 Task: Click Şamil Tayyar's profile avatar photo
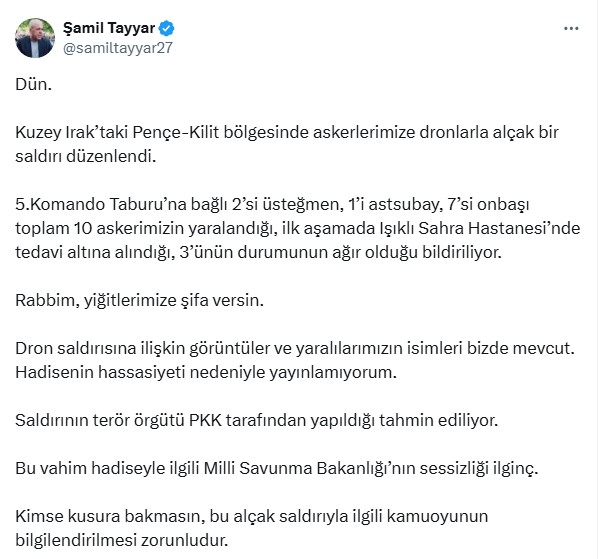(x=35, y=38)
